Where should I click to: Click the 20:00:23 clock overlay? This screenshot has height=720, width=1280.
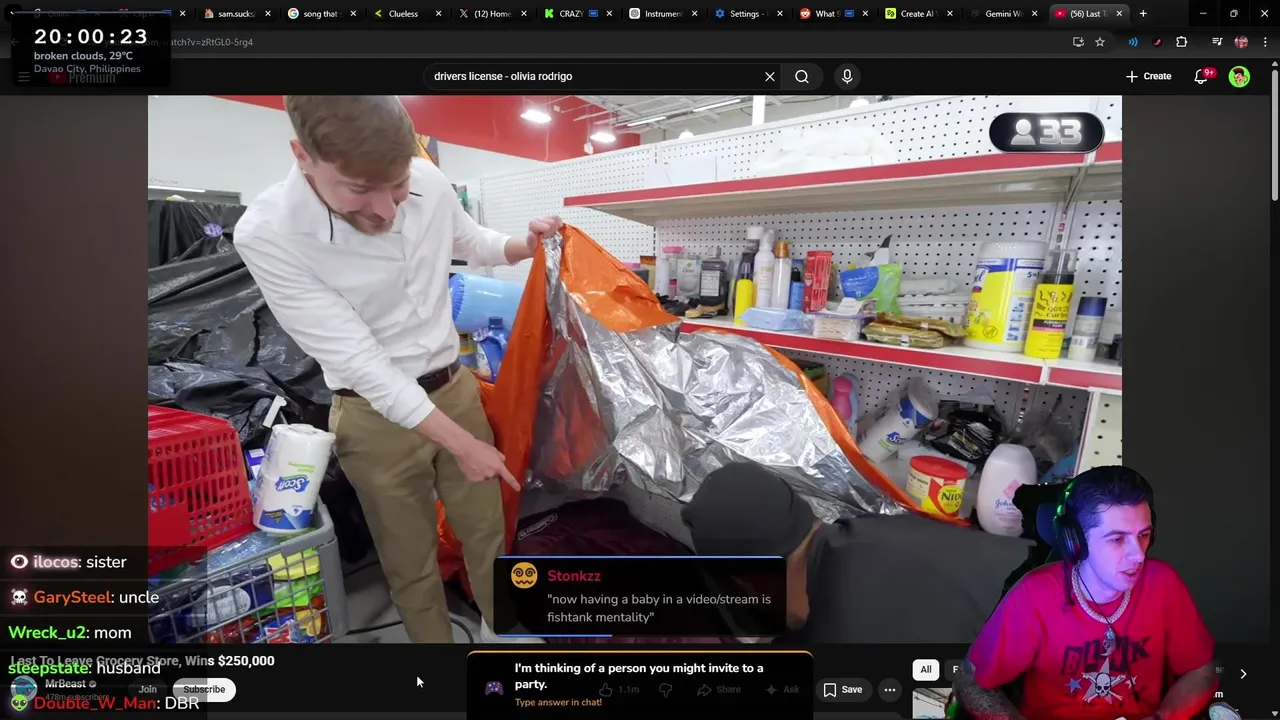[x=91, y=36]
